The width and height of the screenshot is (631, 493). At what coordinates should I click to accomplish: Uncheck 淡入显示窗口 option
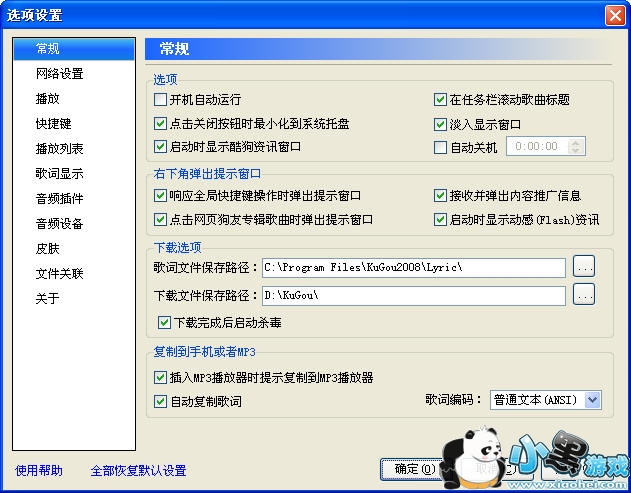tap(440, 124)
